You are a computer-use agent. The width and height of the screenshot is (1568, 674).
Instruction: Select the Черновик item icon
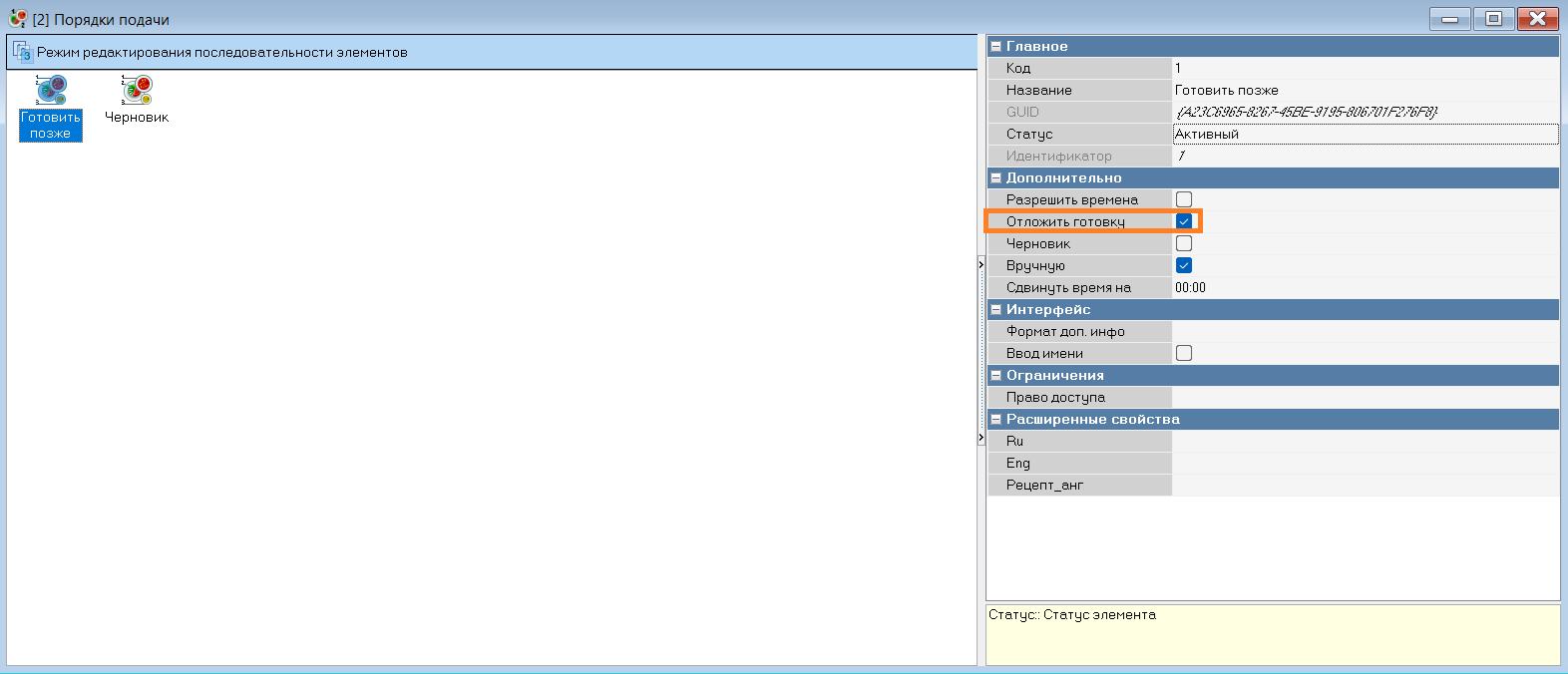[x=137, y=91]
